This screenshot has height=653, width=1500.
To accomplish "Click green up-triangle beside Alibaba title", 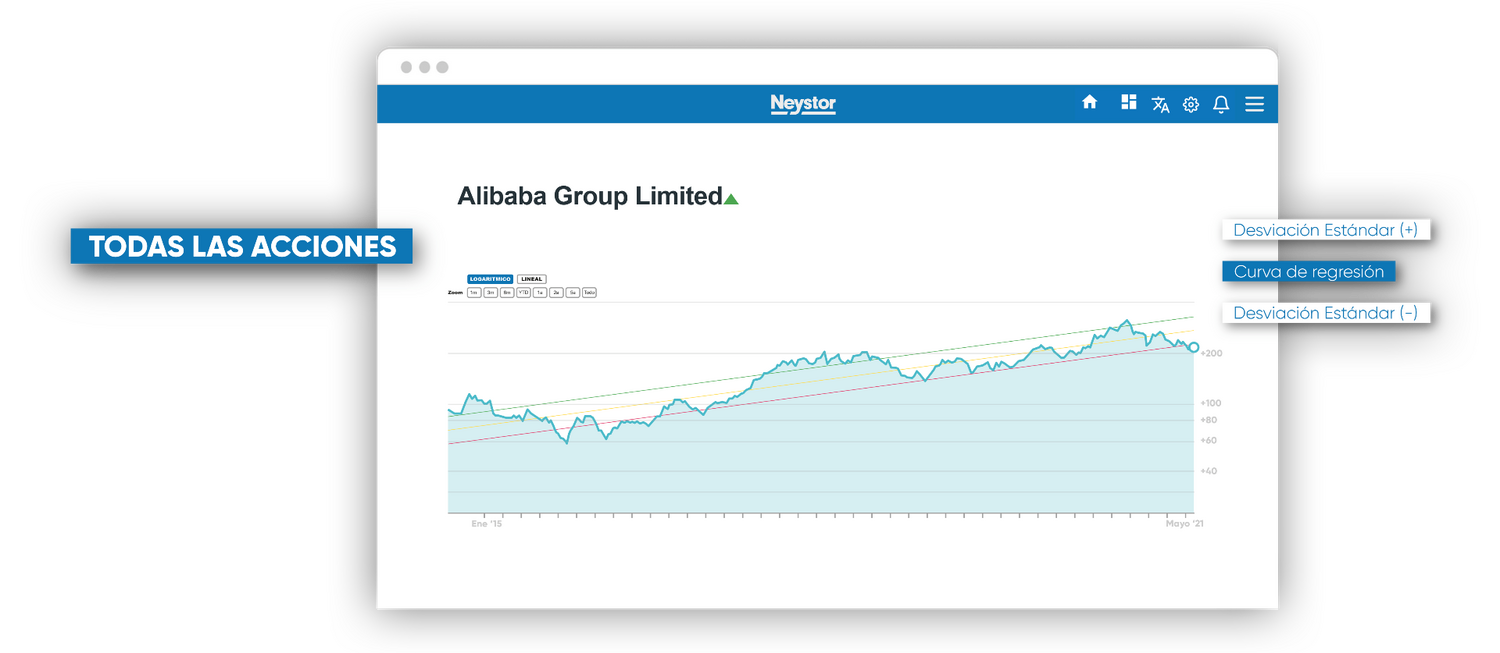I will tap(731, 199).
